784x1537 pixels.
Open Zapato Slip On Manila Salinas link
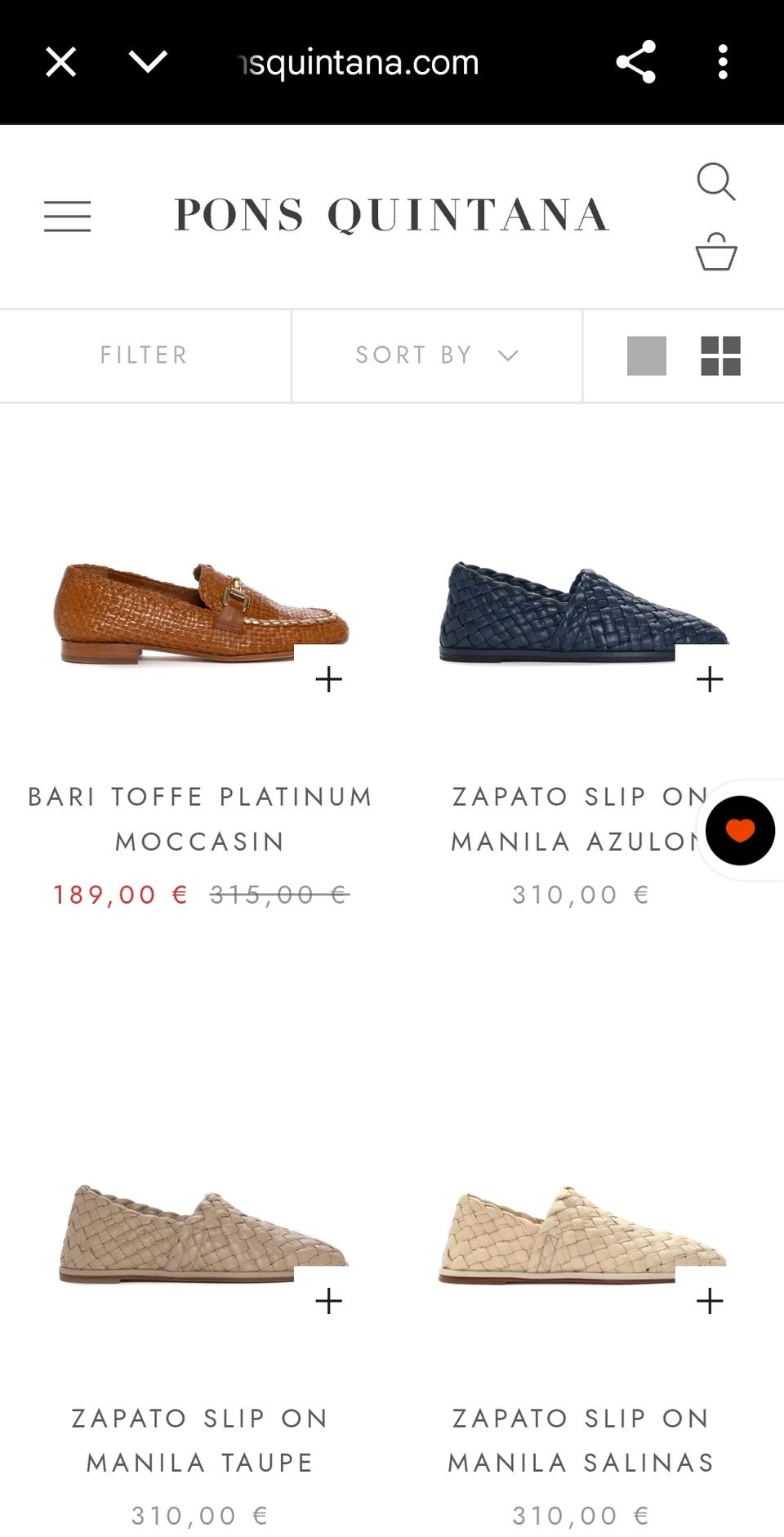pos(580,1440)
